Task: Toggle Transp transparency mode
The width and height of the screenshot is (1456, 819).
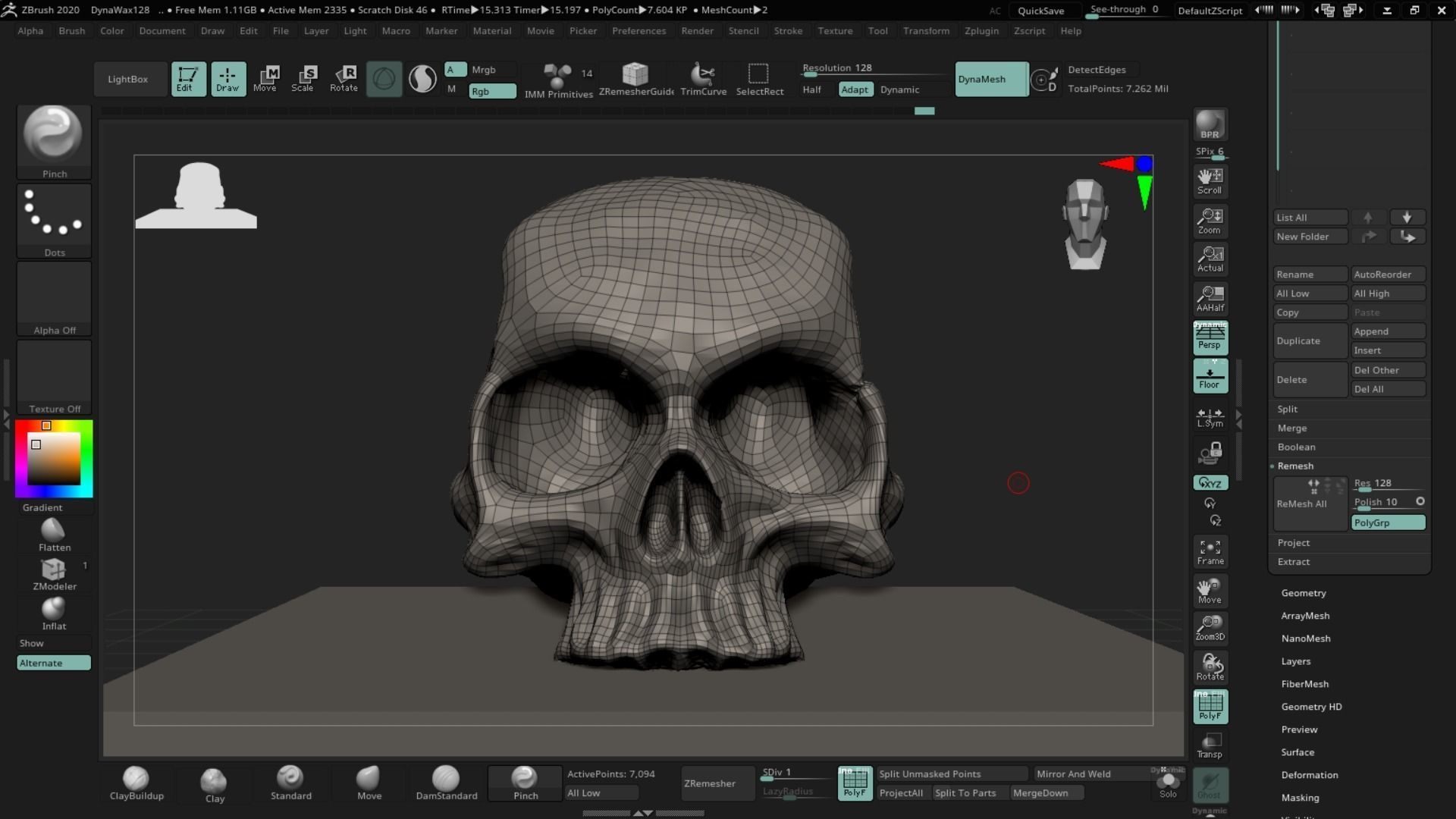Action: coord(1210,746)
